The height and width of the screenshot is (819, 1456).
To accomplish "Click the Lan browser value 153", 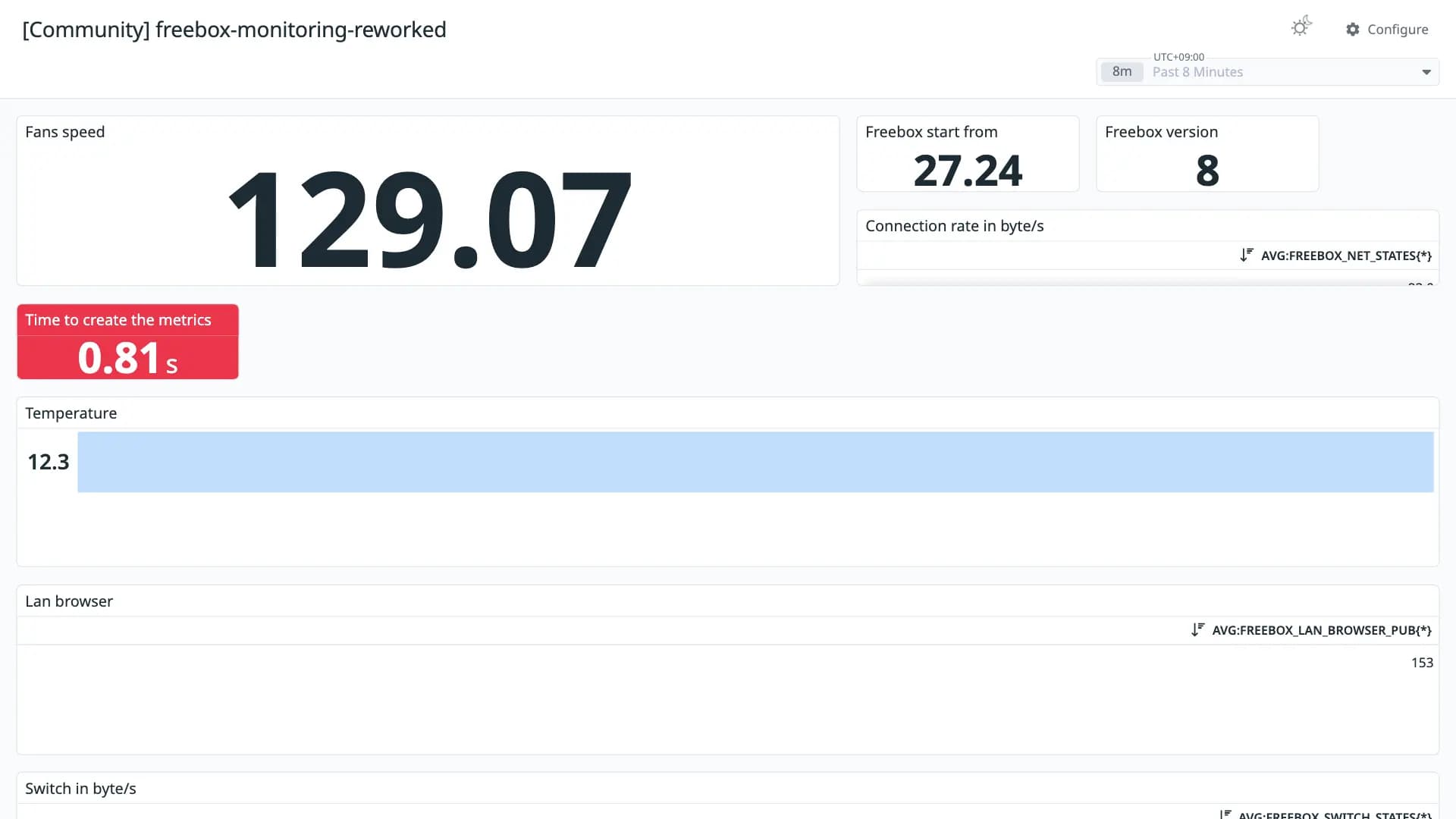I will (x=1422, y=663).
